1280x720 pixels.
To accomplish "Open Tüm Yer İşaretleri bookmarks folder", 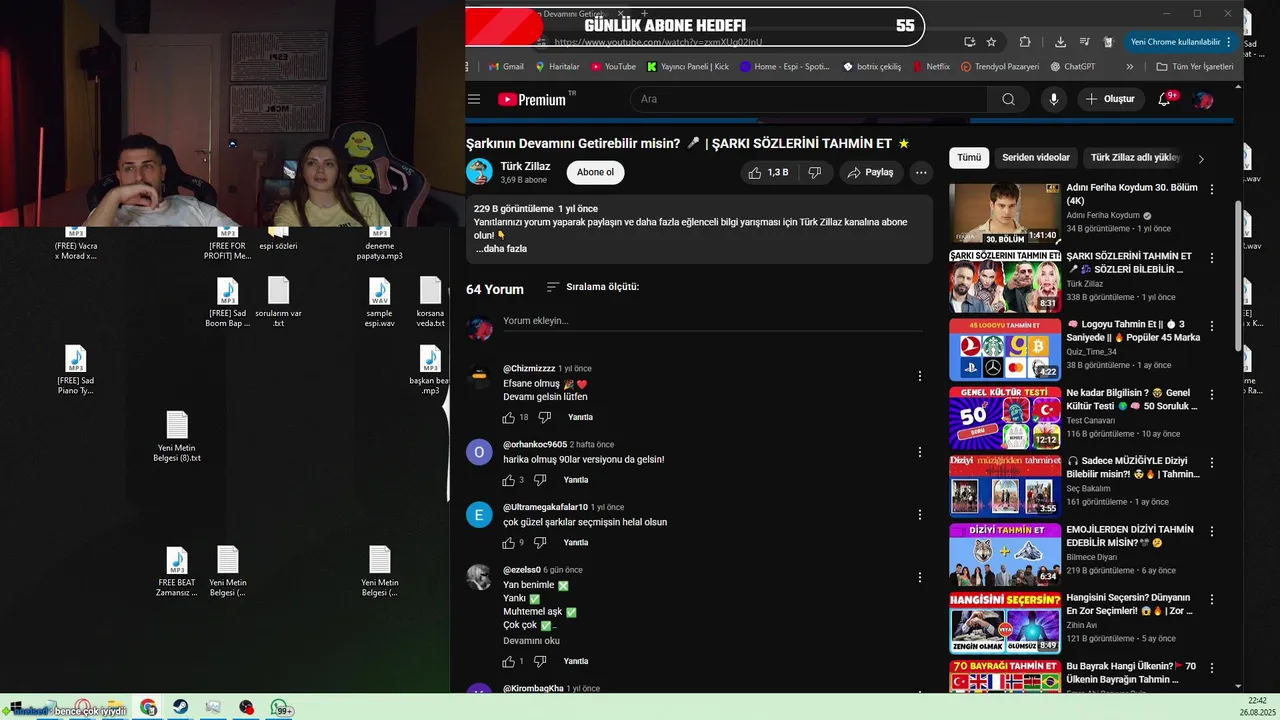I will pos(1194,67).
